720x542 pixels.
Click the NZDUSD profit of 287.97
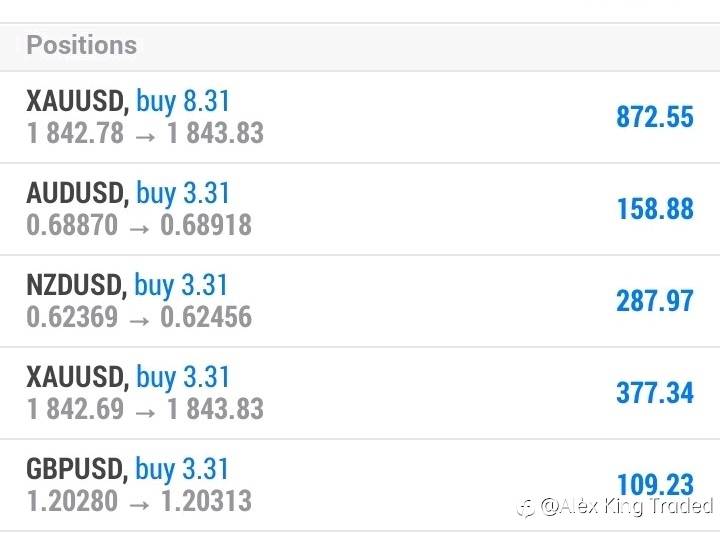[654, 301]
